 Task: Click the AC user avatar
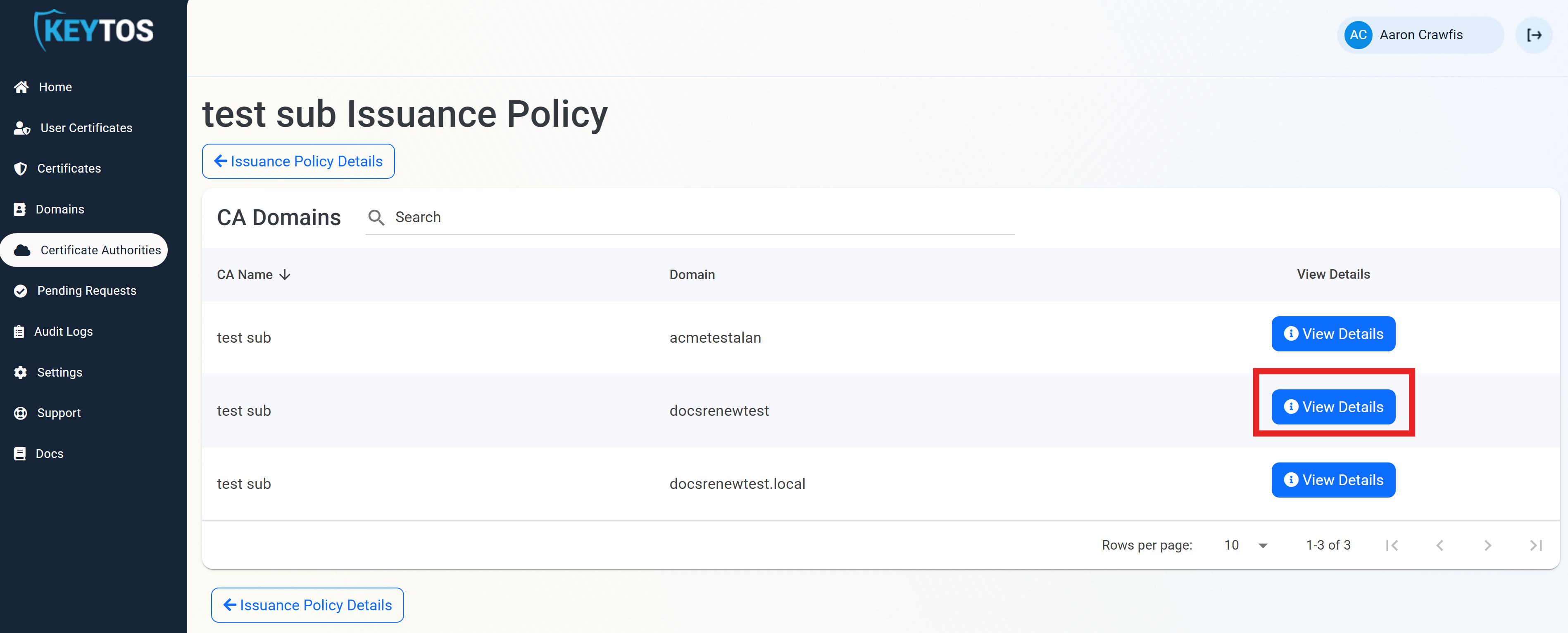[1359, 35]
